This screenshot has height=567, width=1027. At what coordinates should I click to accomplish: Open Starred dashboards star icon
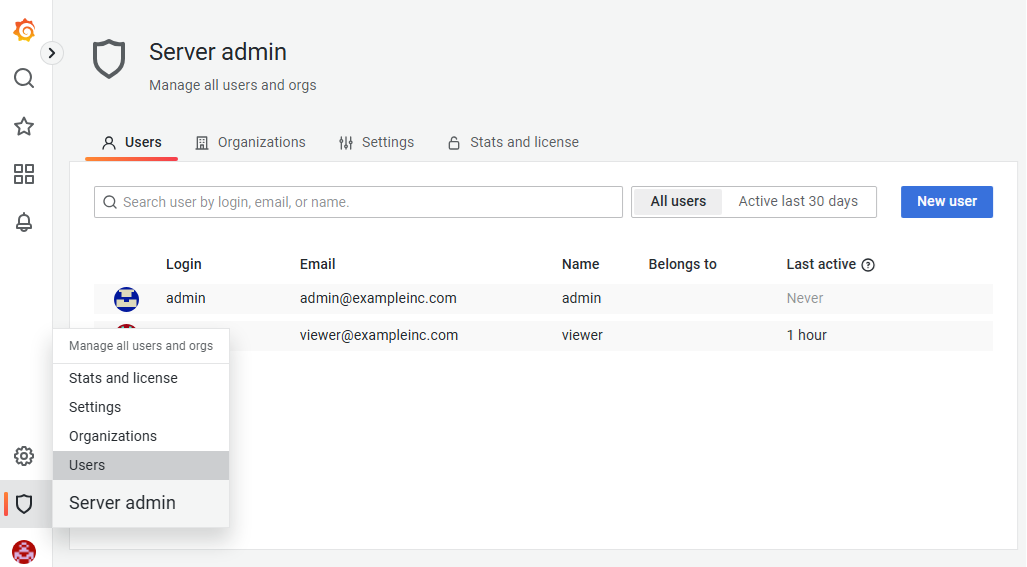point(24,126)
